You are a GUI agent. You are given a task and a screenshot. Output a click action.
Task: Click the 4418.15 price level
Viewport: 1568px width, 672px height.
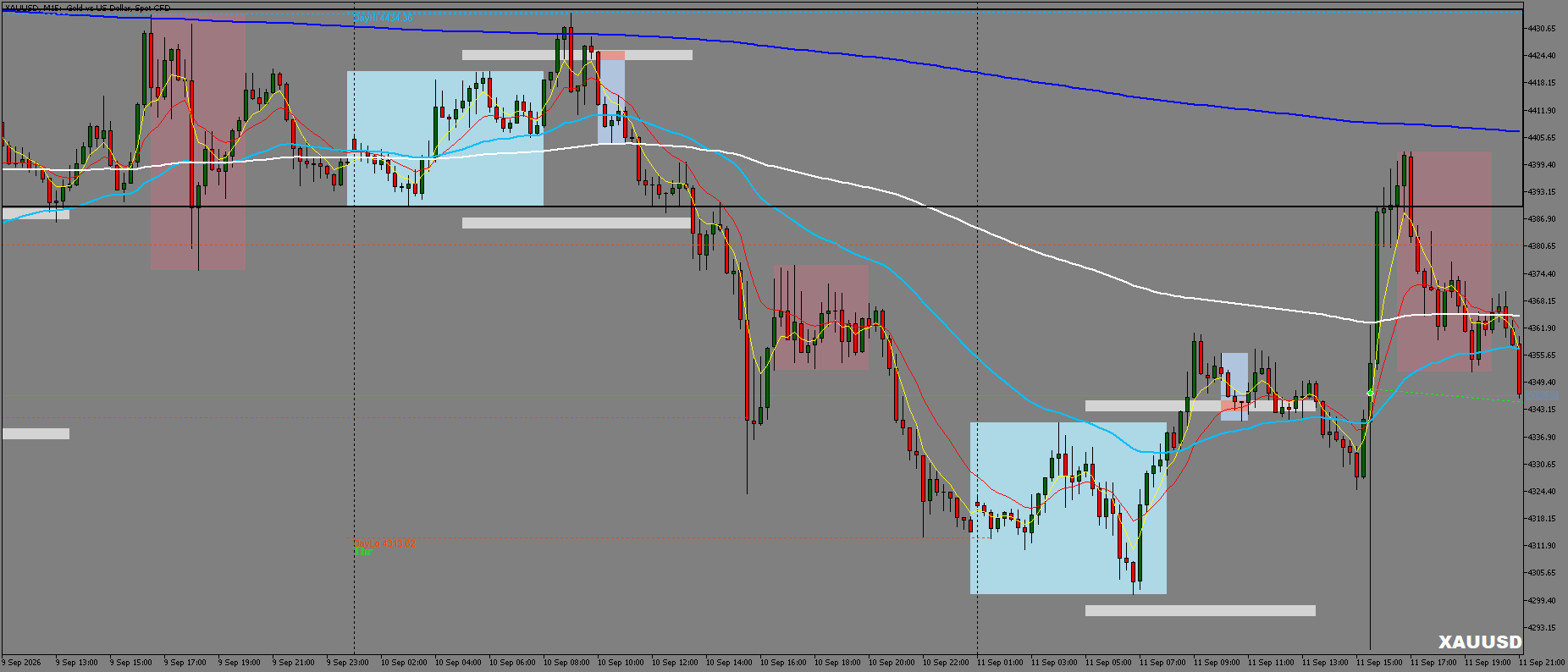coord(1541,83)
